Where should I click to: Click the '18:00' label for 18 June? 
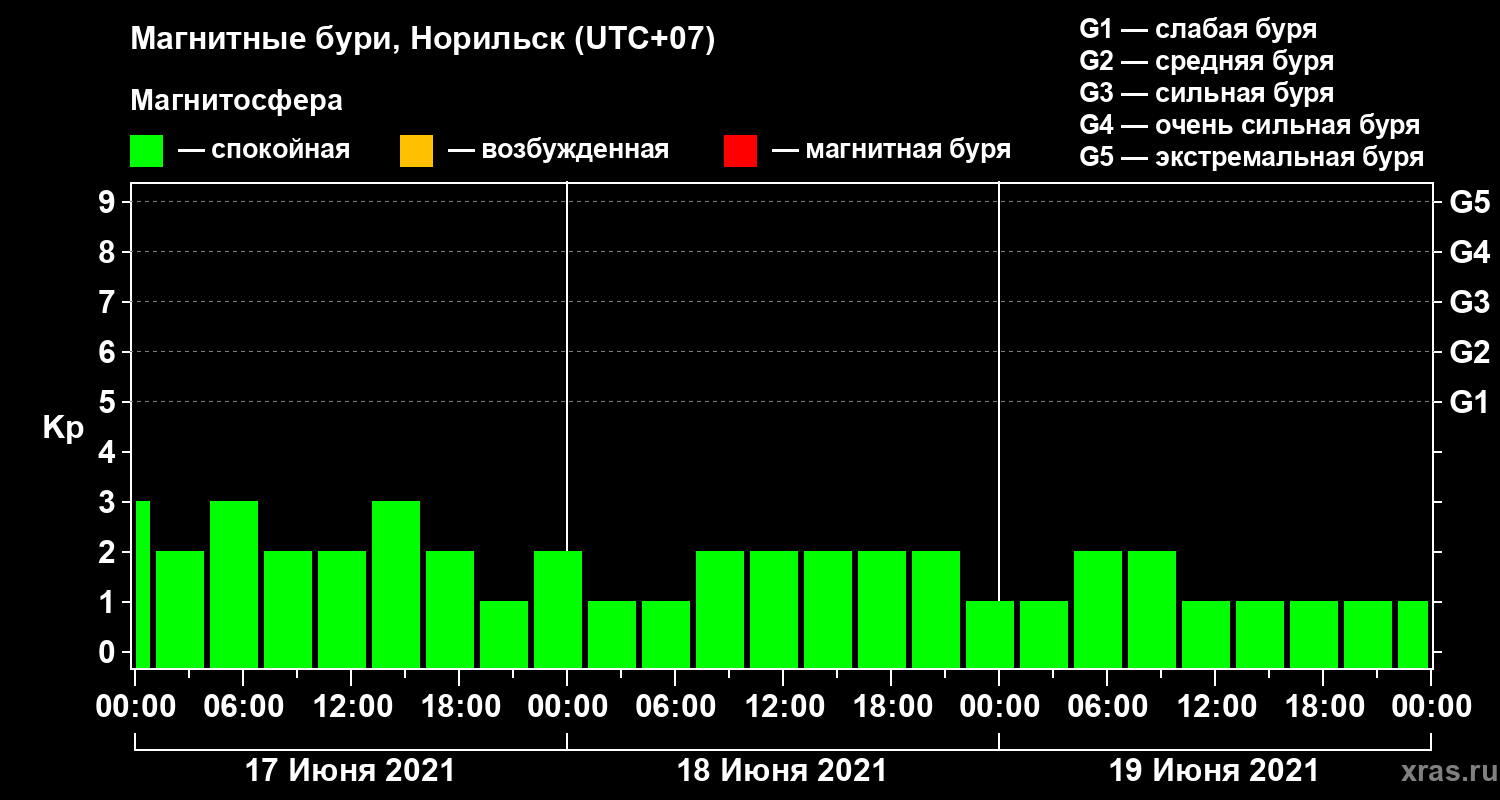coord(891,706)
